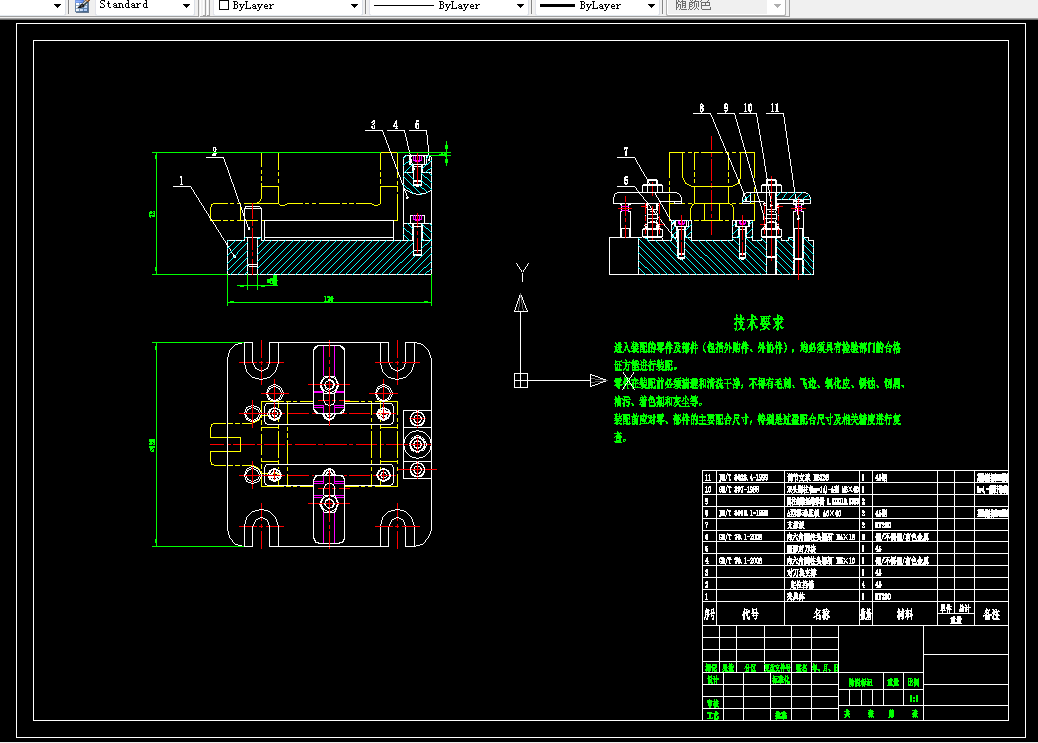Select the 1:1 scale value in title block
This screenshot has height=743, width=1038.
click(x=914, y=698)
